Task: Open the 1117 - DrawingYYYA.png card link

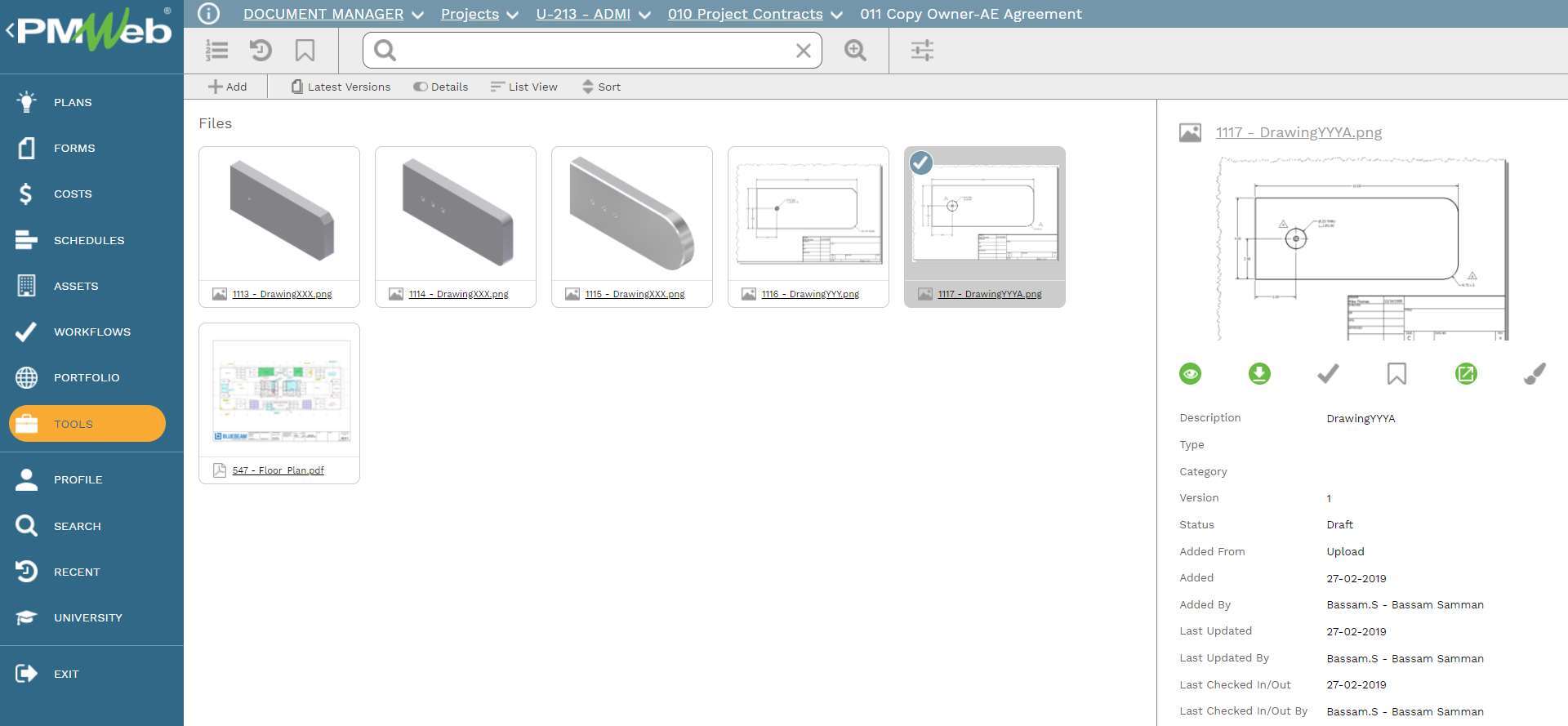Action: 990,294
